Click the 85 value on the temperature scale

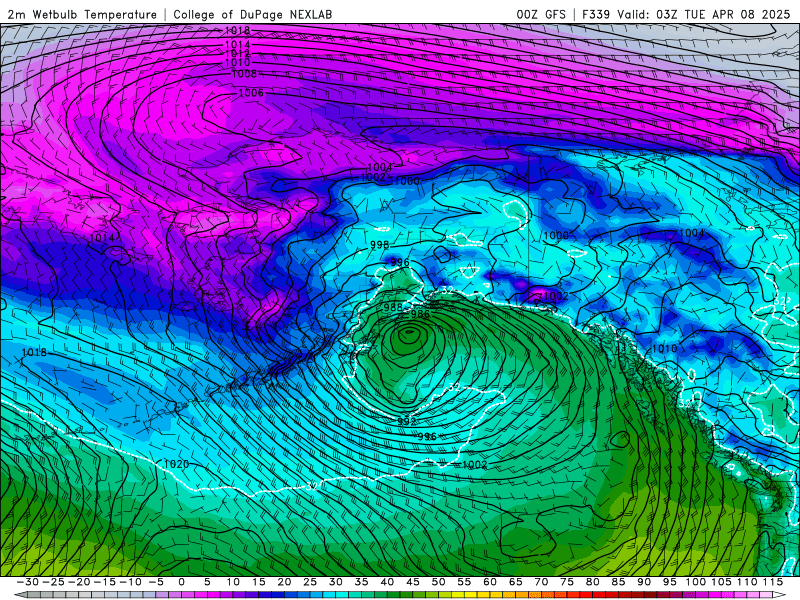(x=618, y=582)
